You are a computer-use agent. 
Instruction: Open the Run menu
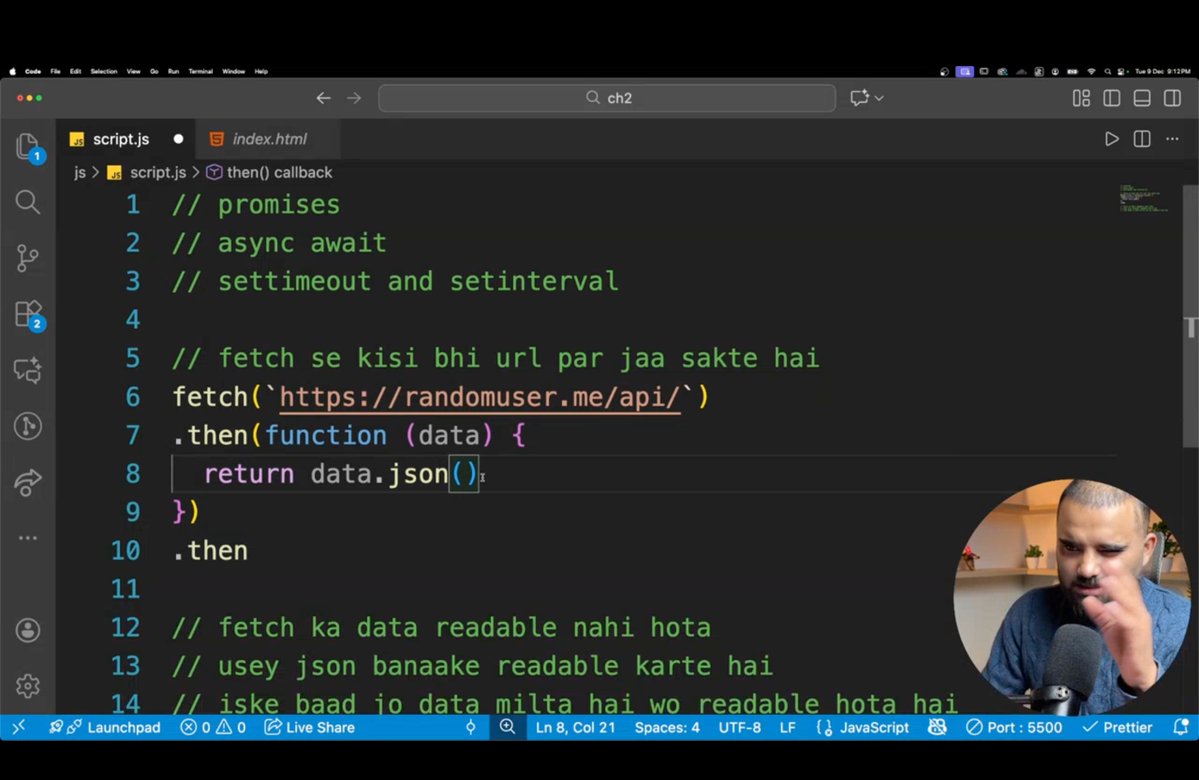click(174, 71)
